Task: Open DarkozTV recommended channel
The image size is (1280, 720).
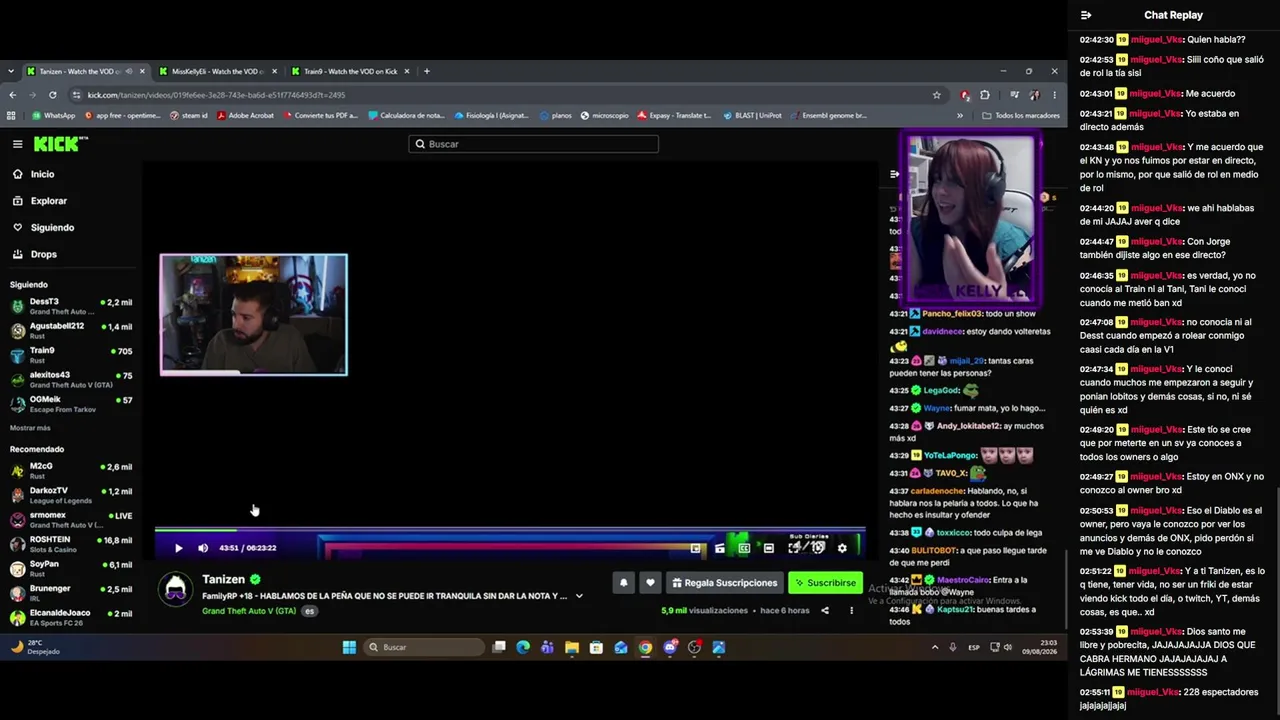Action: click(70, 495)
